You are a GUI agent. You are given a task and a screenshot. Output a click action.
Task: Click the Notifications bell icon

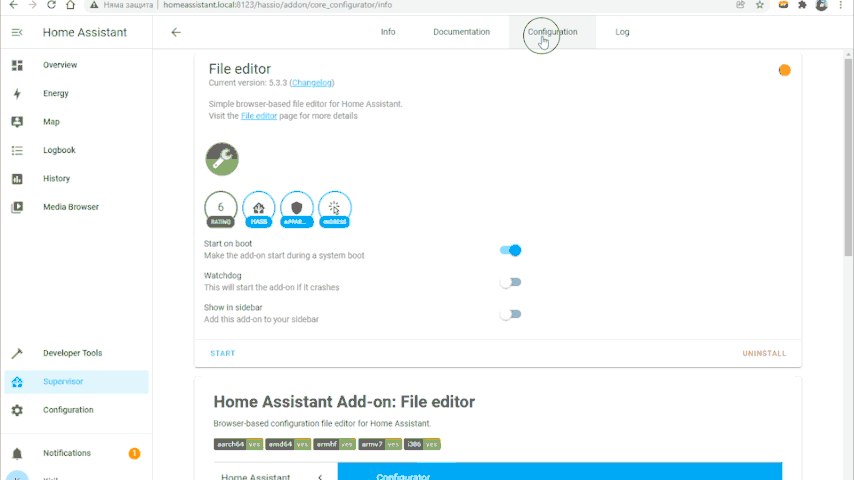coord(17,453)
